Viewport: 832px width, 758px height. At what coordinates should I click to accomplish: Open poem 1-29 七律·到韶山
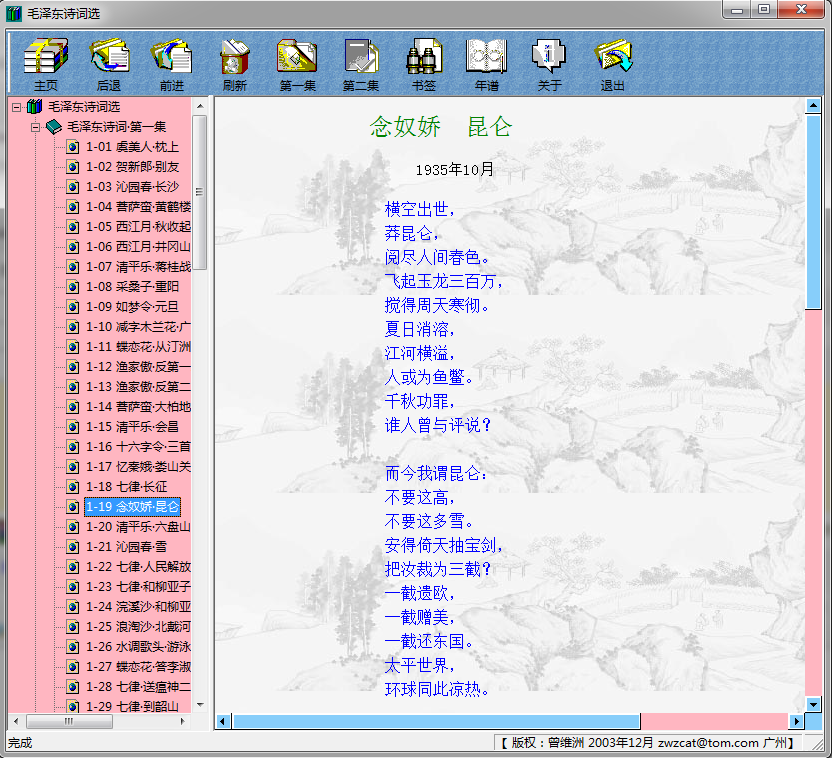pos(132,707)
